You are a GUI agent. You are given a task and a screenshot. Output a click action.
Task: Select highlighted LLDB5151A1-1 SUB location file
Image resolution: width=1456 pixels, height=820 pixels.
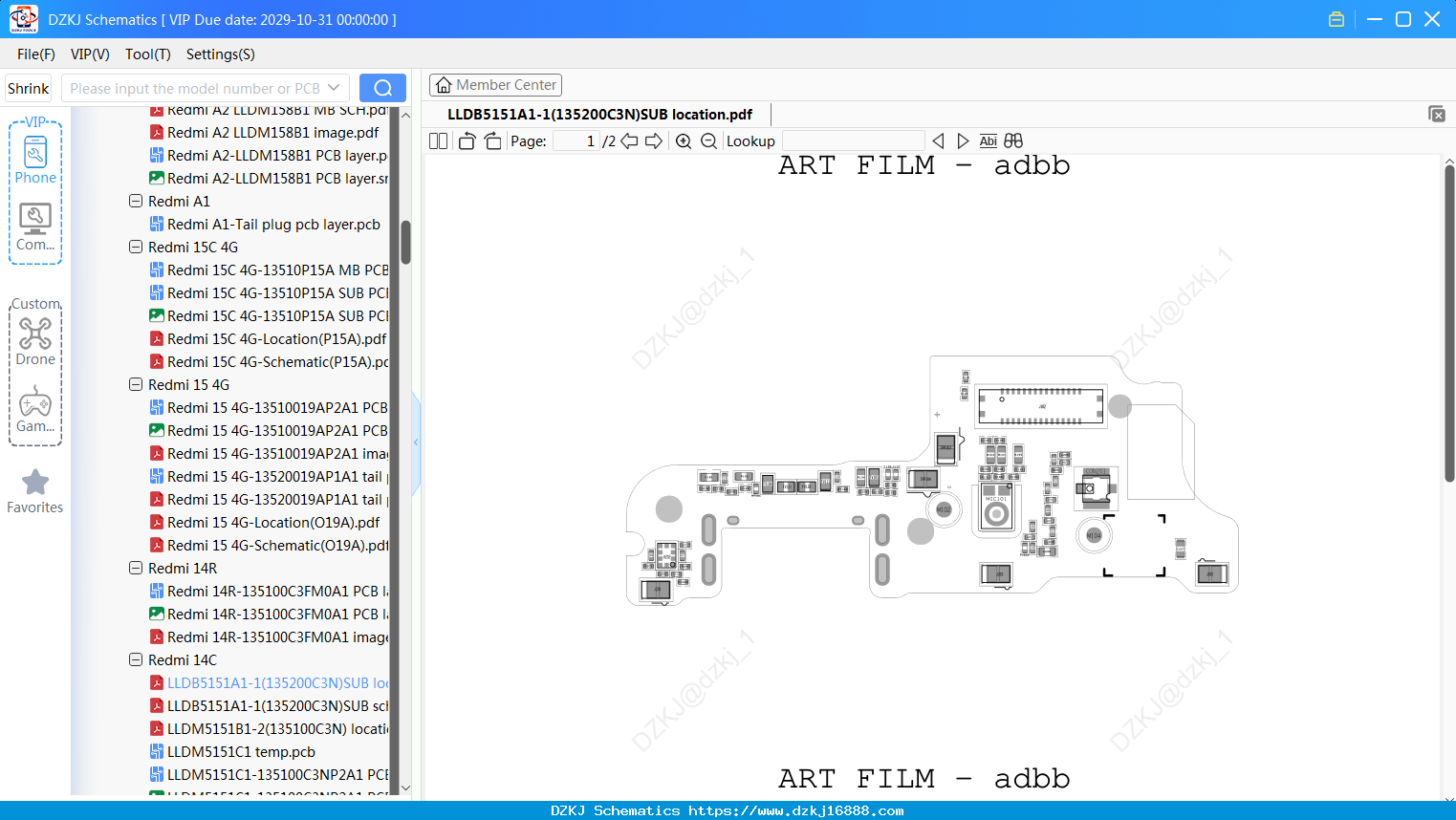[x=270, y=683]
